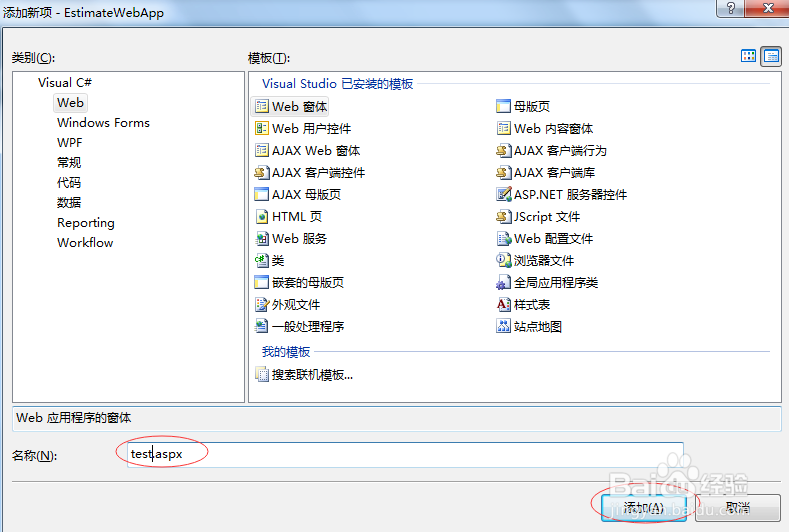This screenshot has width=789, height=532.
Task: Select the 样式表 template icon
Action: 503,305
